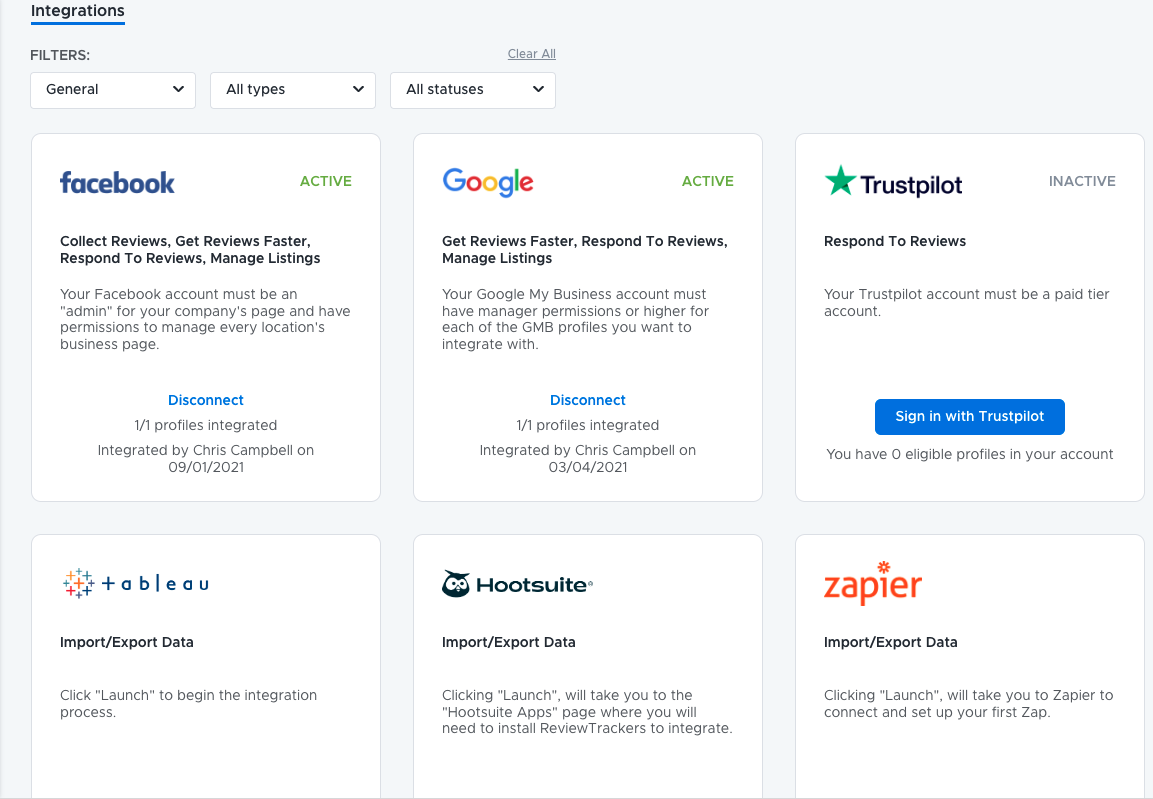Screen dimensions: 1153x799
Task: Click the Google ACTIVE status label
Action: click(x=707, y=182)
